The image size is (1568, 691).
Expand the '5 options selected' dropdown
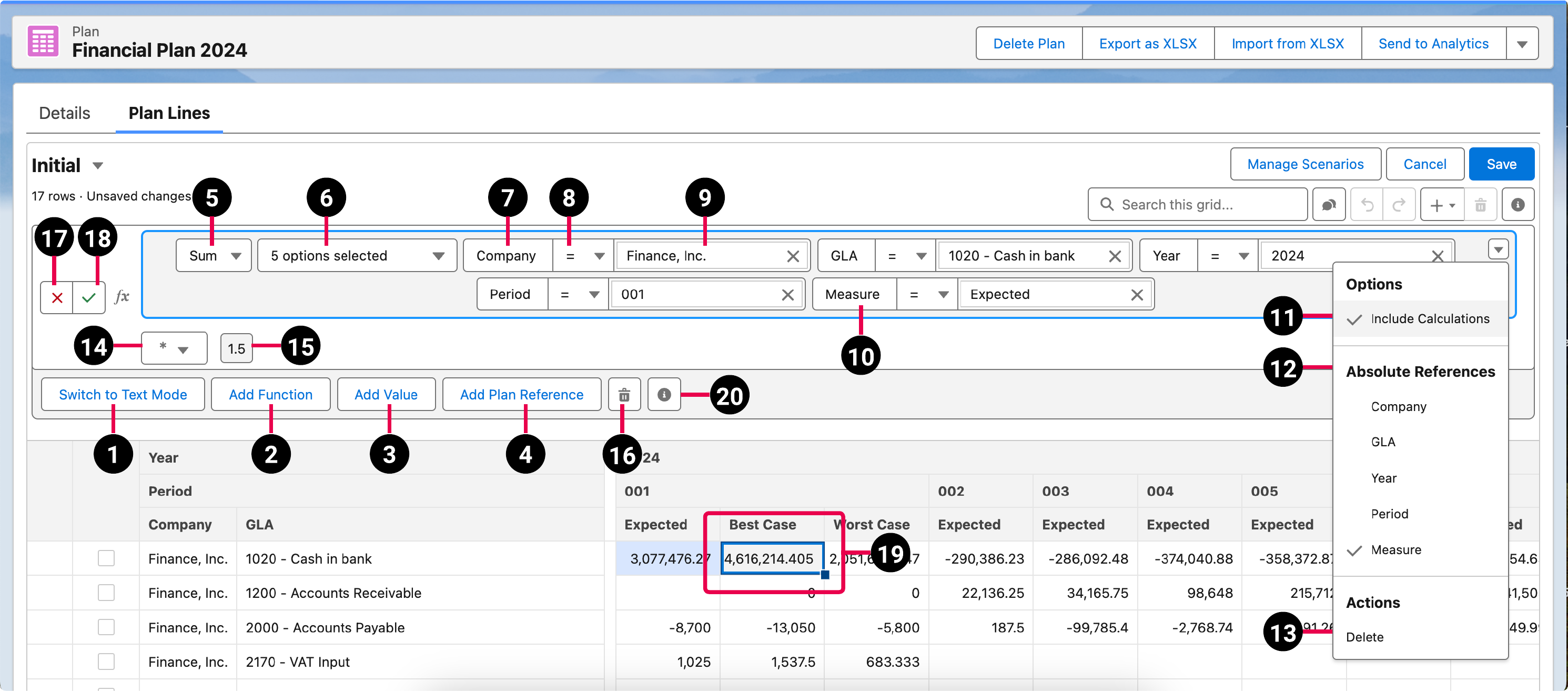click(357, 255)
